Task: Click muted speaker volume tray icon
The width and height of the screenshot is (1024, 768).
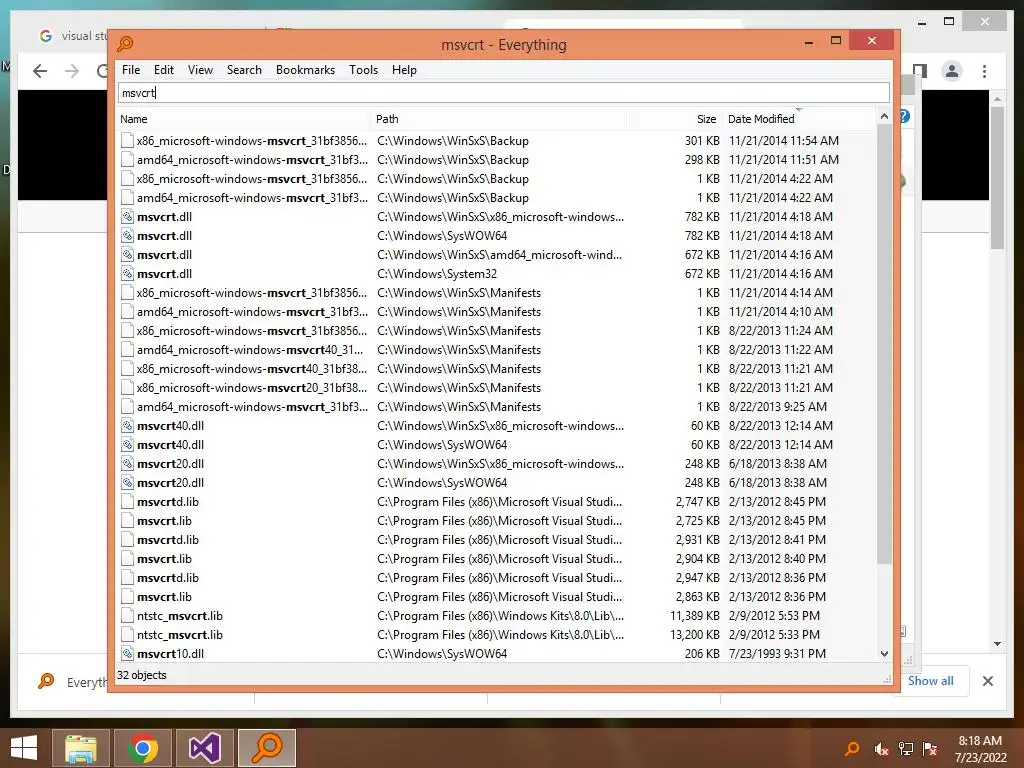Action: coord(881,749)
